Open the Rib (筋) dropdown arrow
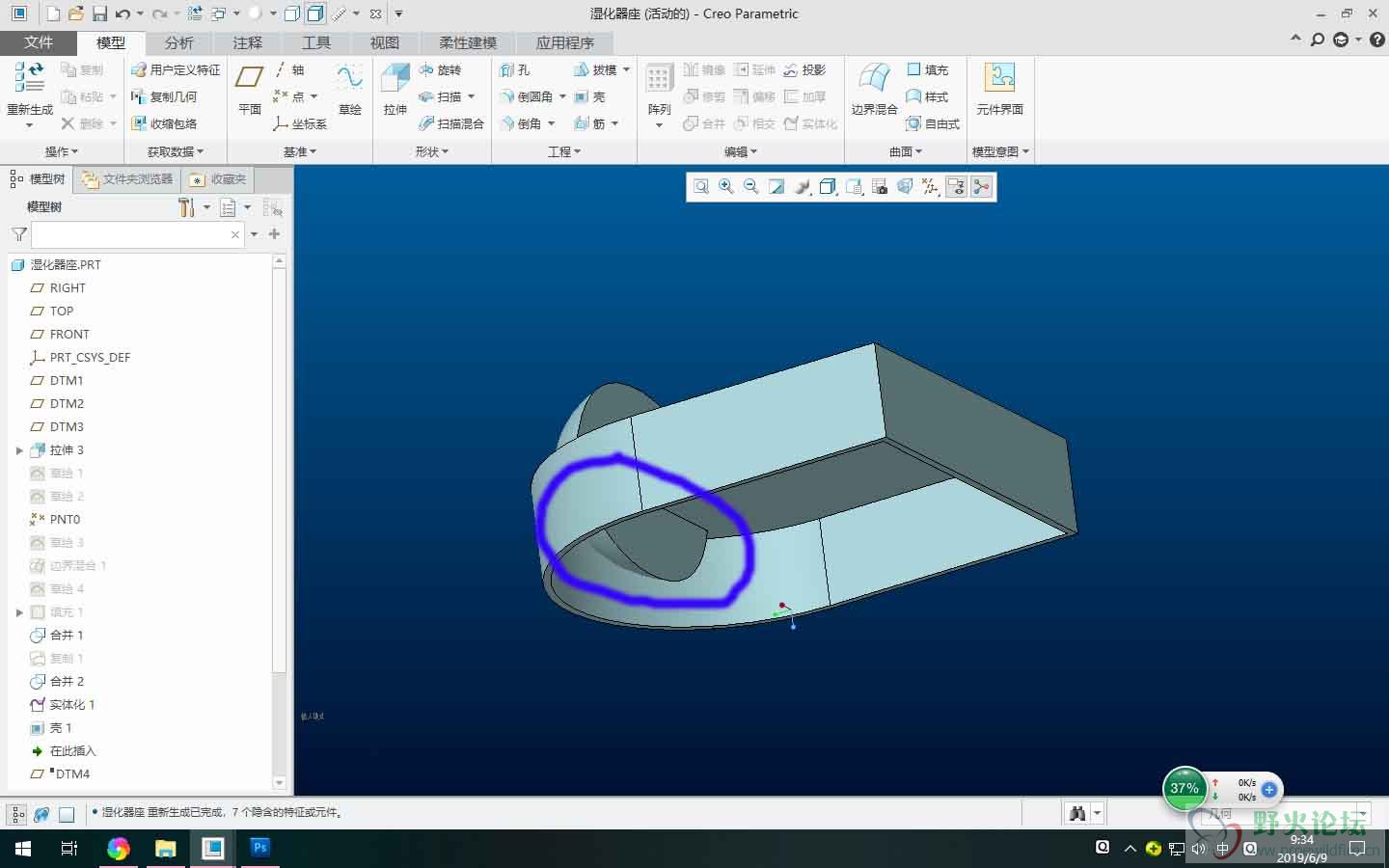1389x868 pixels. 614,123
